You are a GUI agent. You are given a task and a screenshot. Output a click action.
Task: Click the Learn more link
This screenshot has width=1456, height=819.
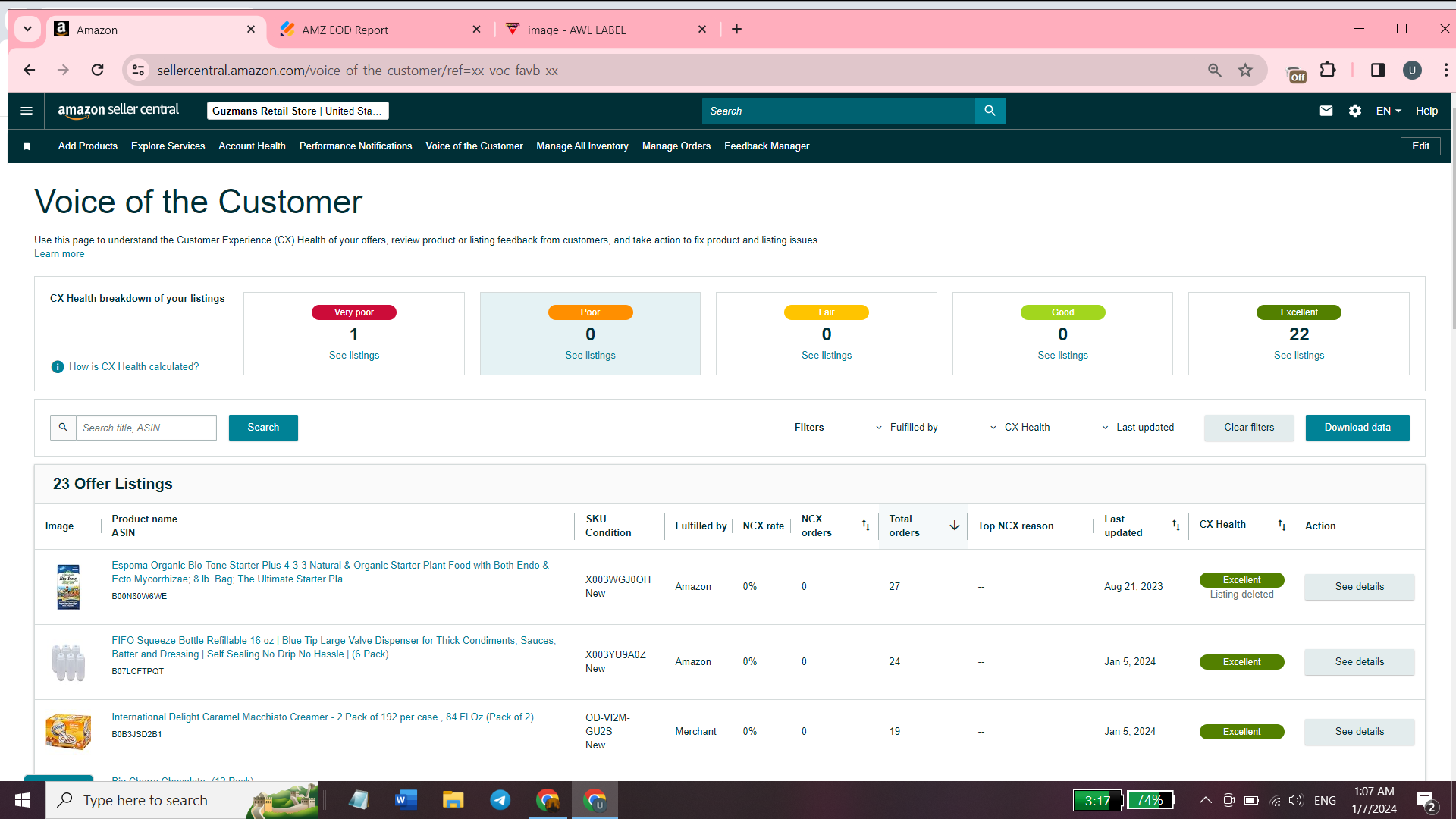59,254
